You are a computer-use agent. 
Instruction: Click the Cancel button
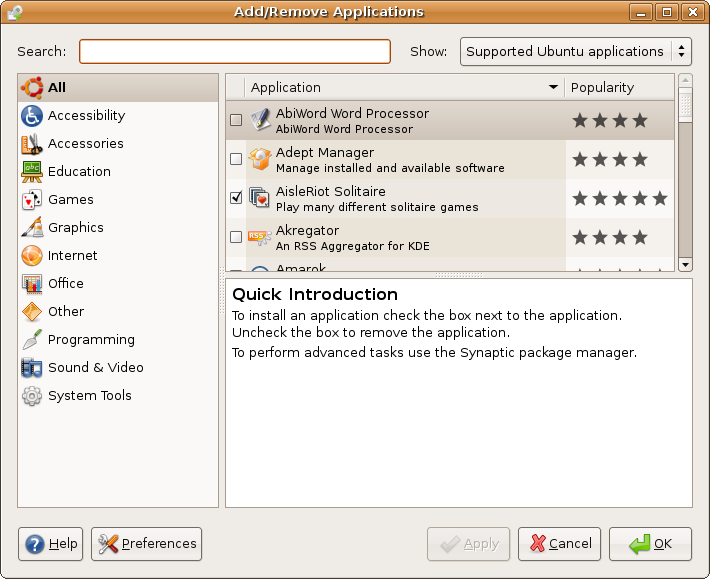[x=559, y=544]
